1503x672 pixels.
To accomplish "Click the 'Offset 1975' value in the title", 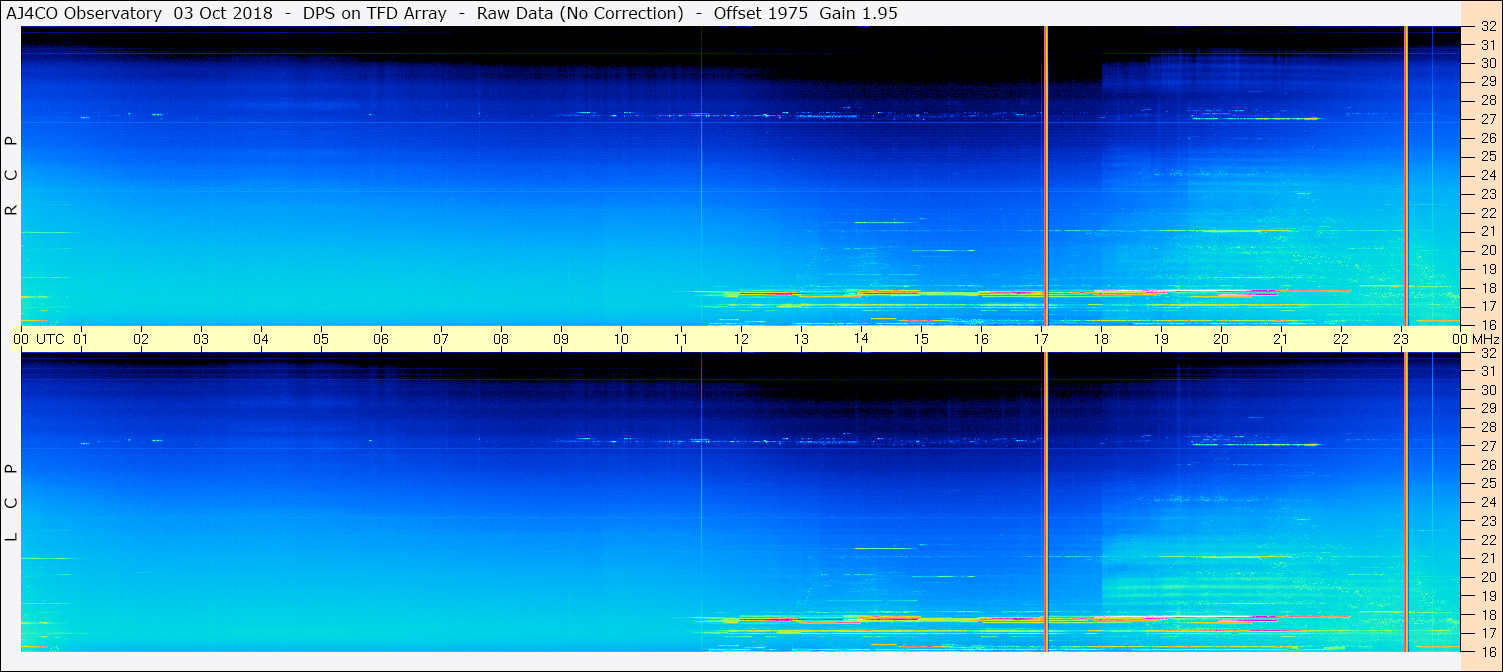I will pyautogui.click(x=761, y=13).
